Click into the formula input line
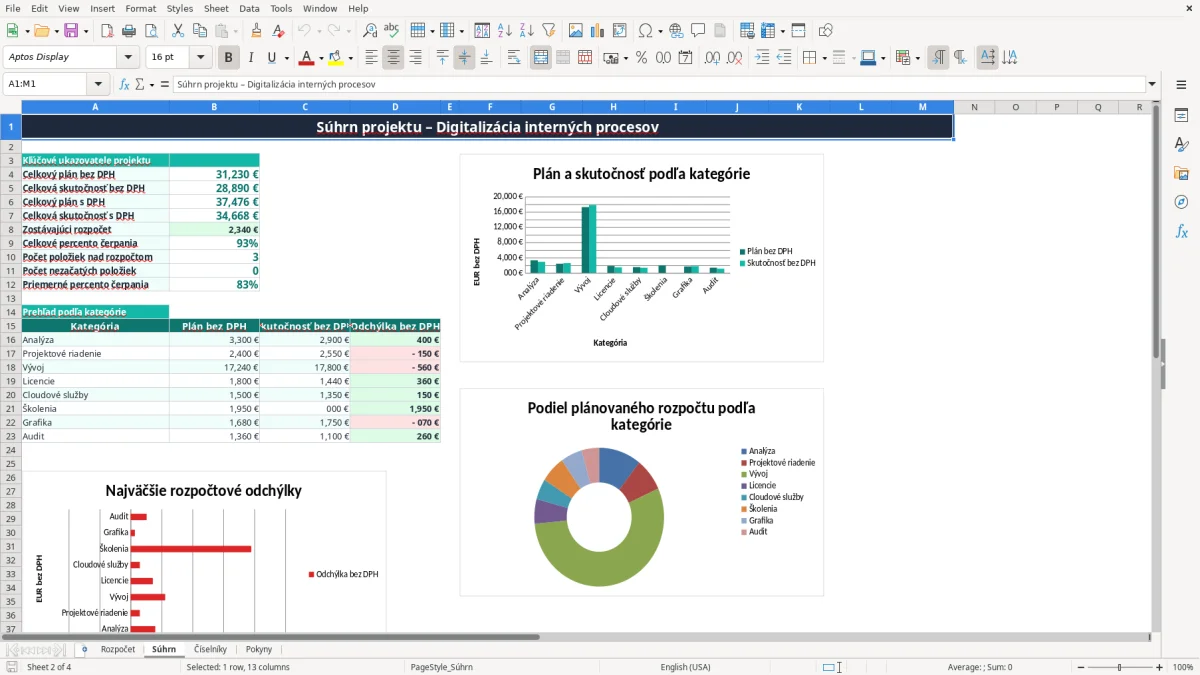1200x675 pixels. pyautogui.click(x=658, y=84)
